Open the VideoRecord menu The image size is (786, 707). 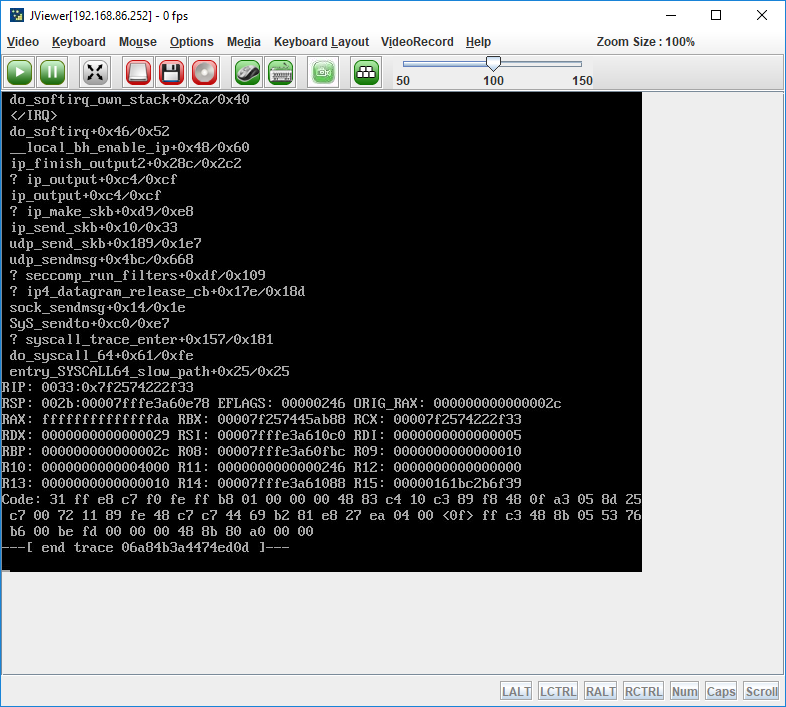[x=417, y=42]
